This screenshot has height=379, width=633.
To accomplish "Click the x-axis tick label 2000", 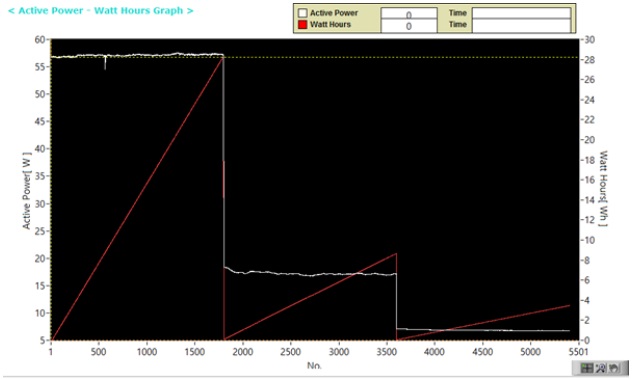I will (x=243, y=352).
